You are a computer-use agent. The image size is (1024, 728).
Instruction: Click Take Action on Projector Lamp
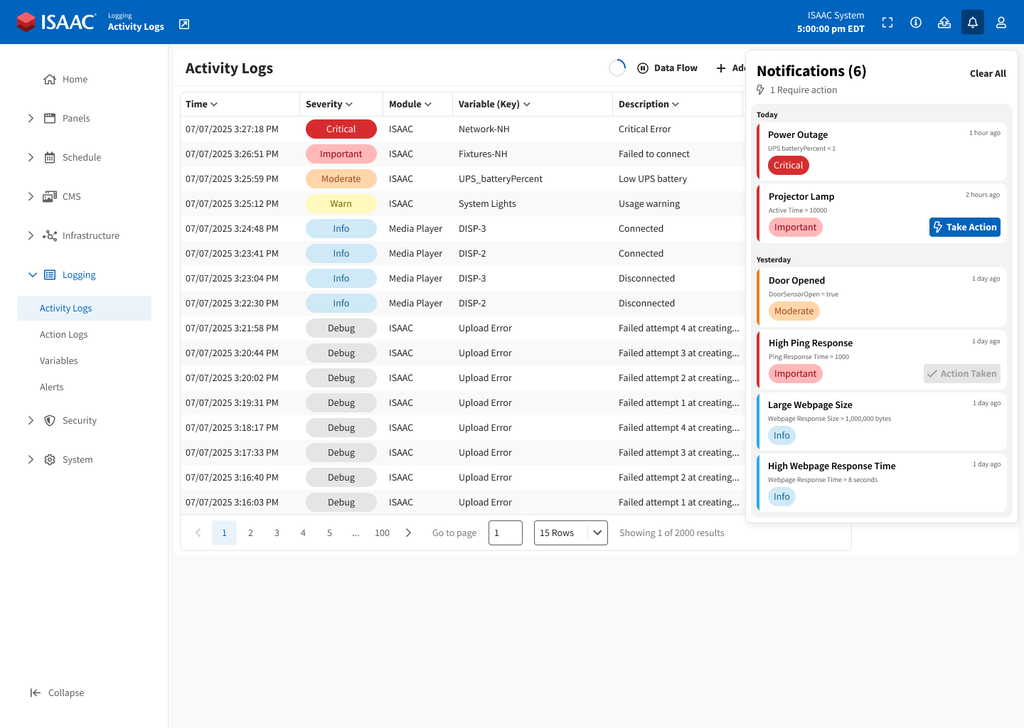pyautogui.click(x=964, y=227)
